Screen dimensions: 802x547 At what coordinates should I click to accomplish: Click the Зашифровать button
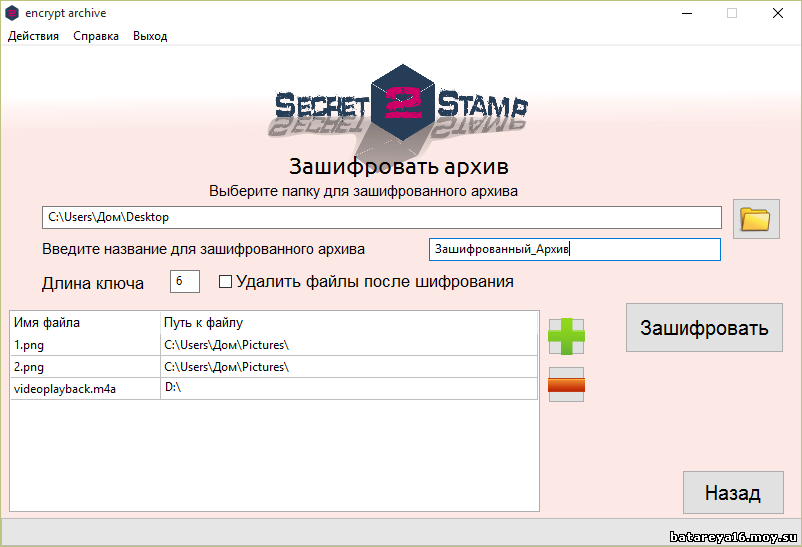704,327
